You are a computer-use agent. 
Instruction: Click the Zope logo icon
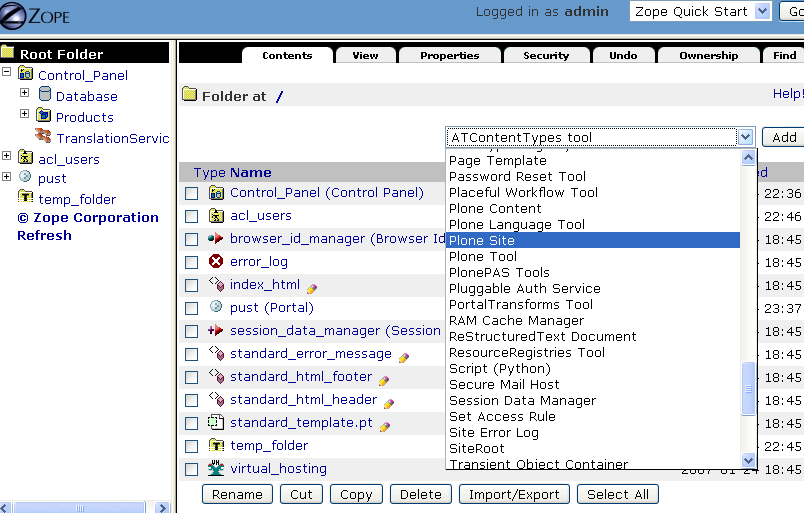click(x=13, y=16)
